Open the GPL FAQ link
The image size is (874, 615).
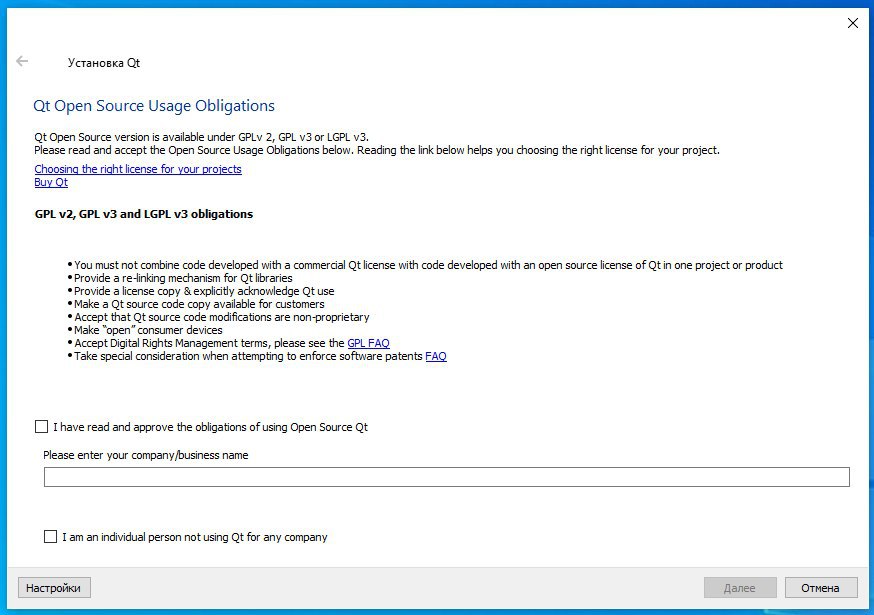tap(368, 343)
